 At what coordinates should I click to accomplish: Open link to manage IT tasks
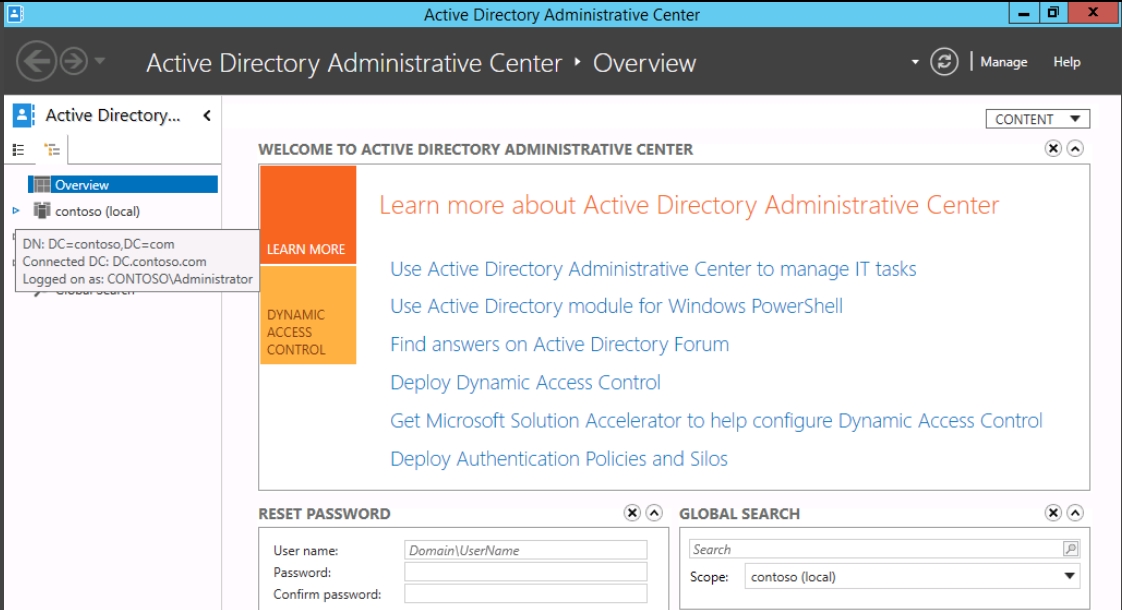[653, 269]
